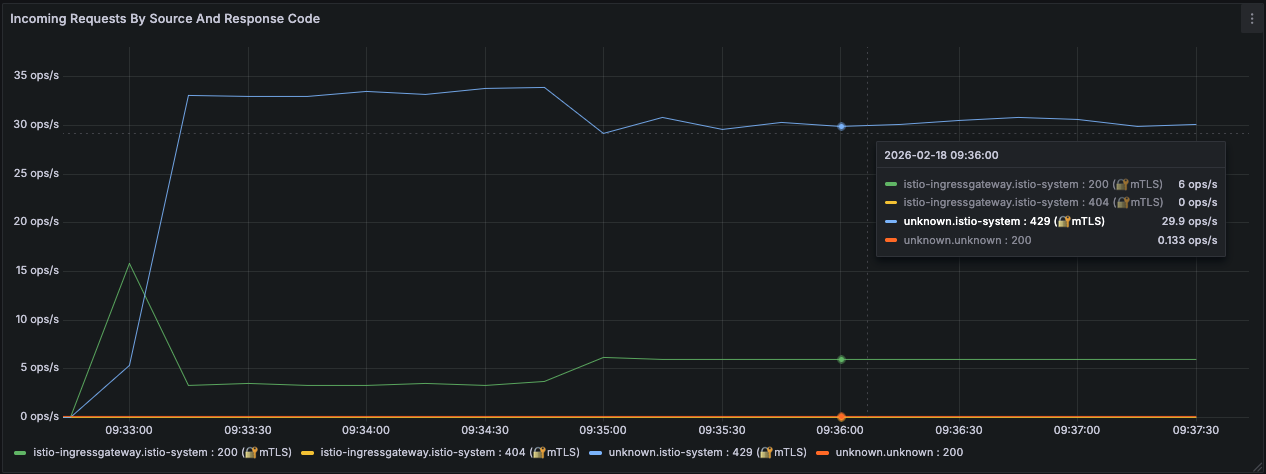
Task: Click the 09:36:00 x-axis label
Action: click(840, 430)
